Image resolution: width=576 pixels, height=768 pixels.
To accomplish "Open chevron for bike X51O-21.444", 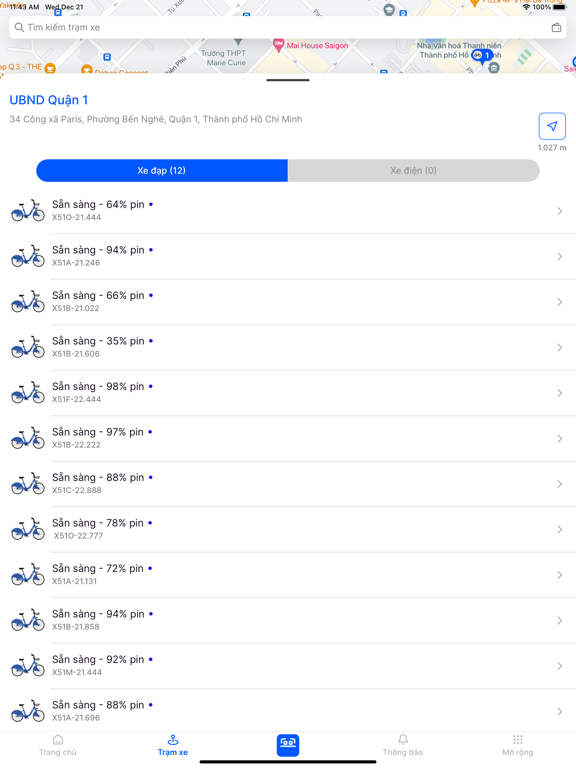I will pos(560,211).
